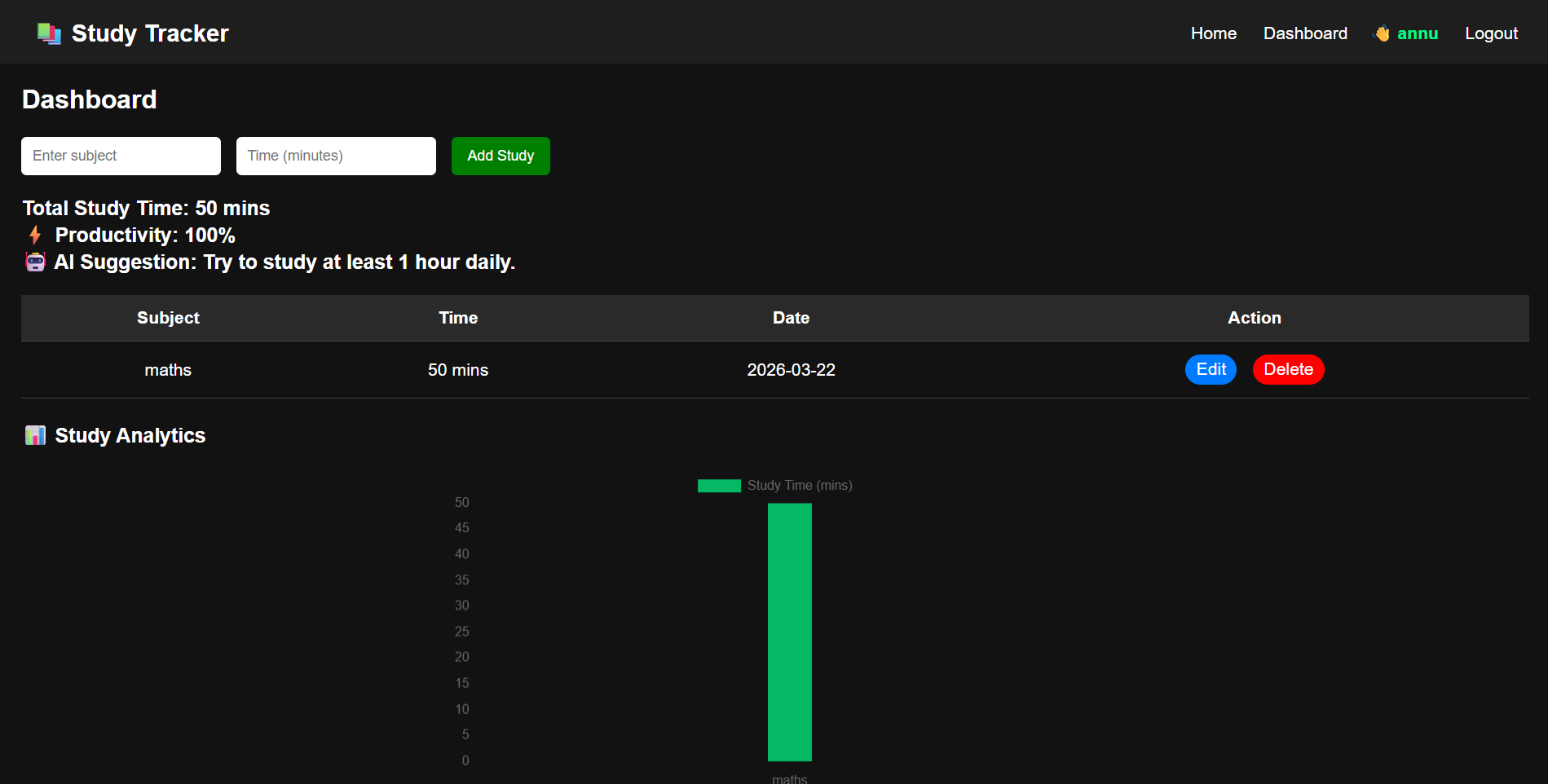Click the Study Tracker books logo icon
This screenshot has width=1548, height=784.
pos(49,33)
